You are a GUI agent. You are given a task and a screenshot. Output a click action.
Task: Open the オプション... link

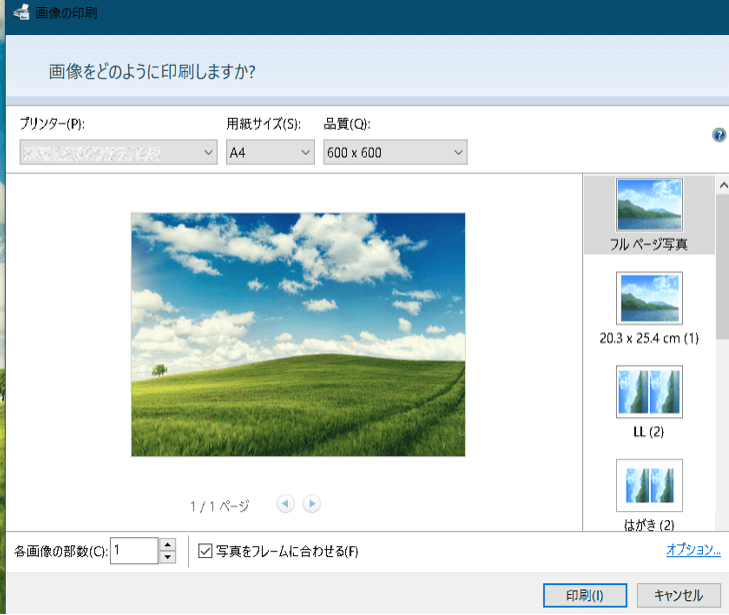coord(693,549)
